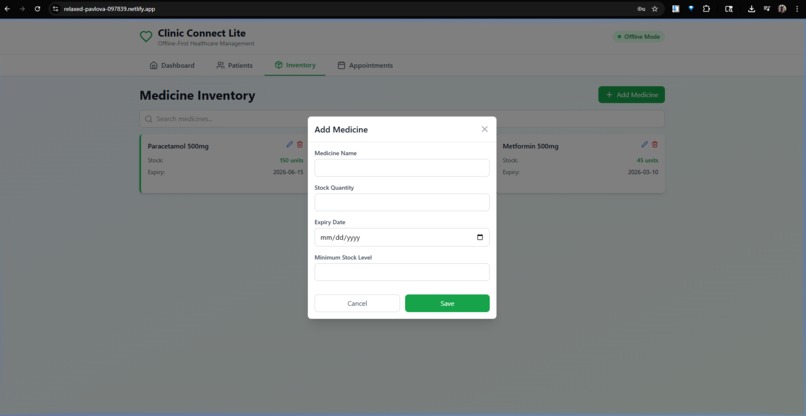Open the browser extensions puzzle icon
Viewport: 806px width, 416px height.
(706, 9)
